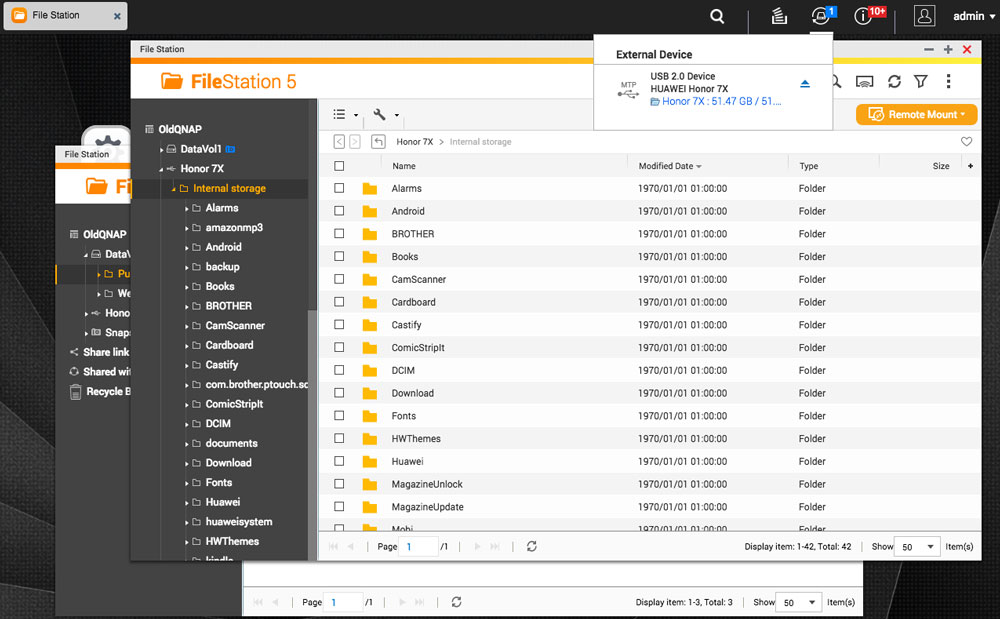Check the box for the Books folder
Screen dimensions: 1000x619
(339, 256)
